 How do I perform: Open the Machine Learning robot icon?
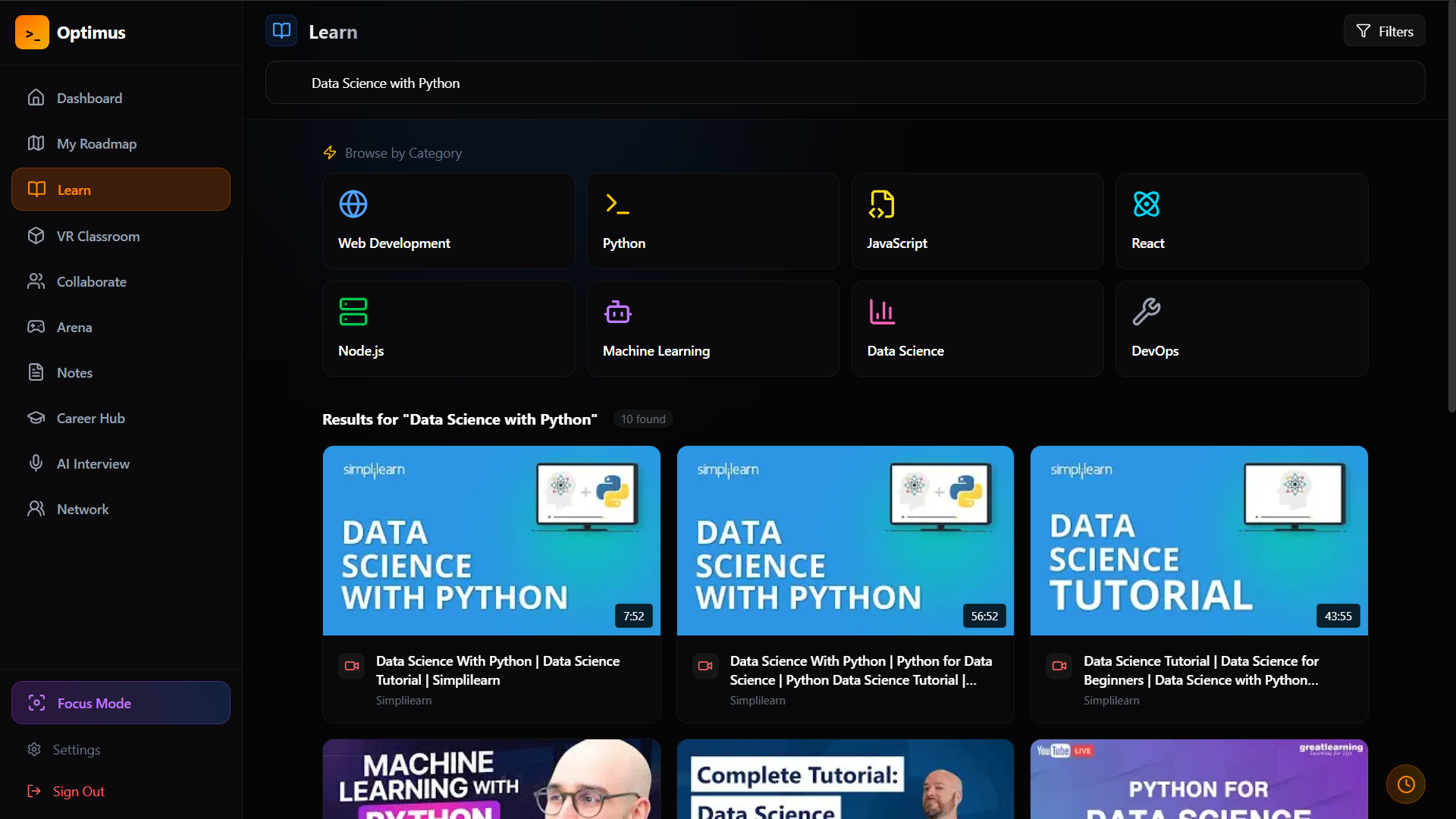617,312
